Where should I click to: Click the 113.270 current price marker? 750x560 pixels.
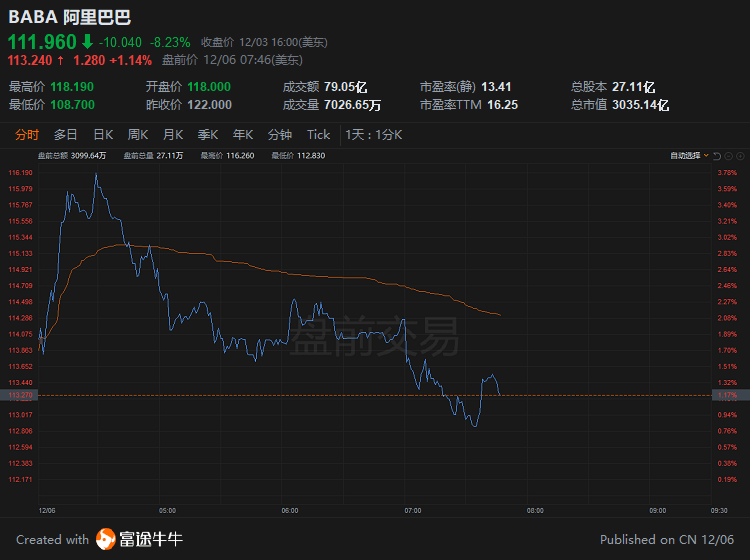[19, 395]
